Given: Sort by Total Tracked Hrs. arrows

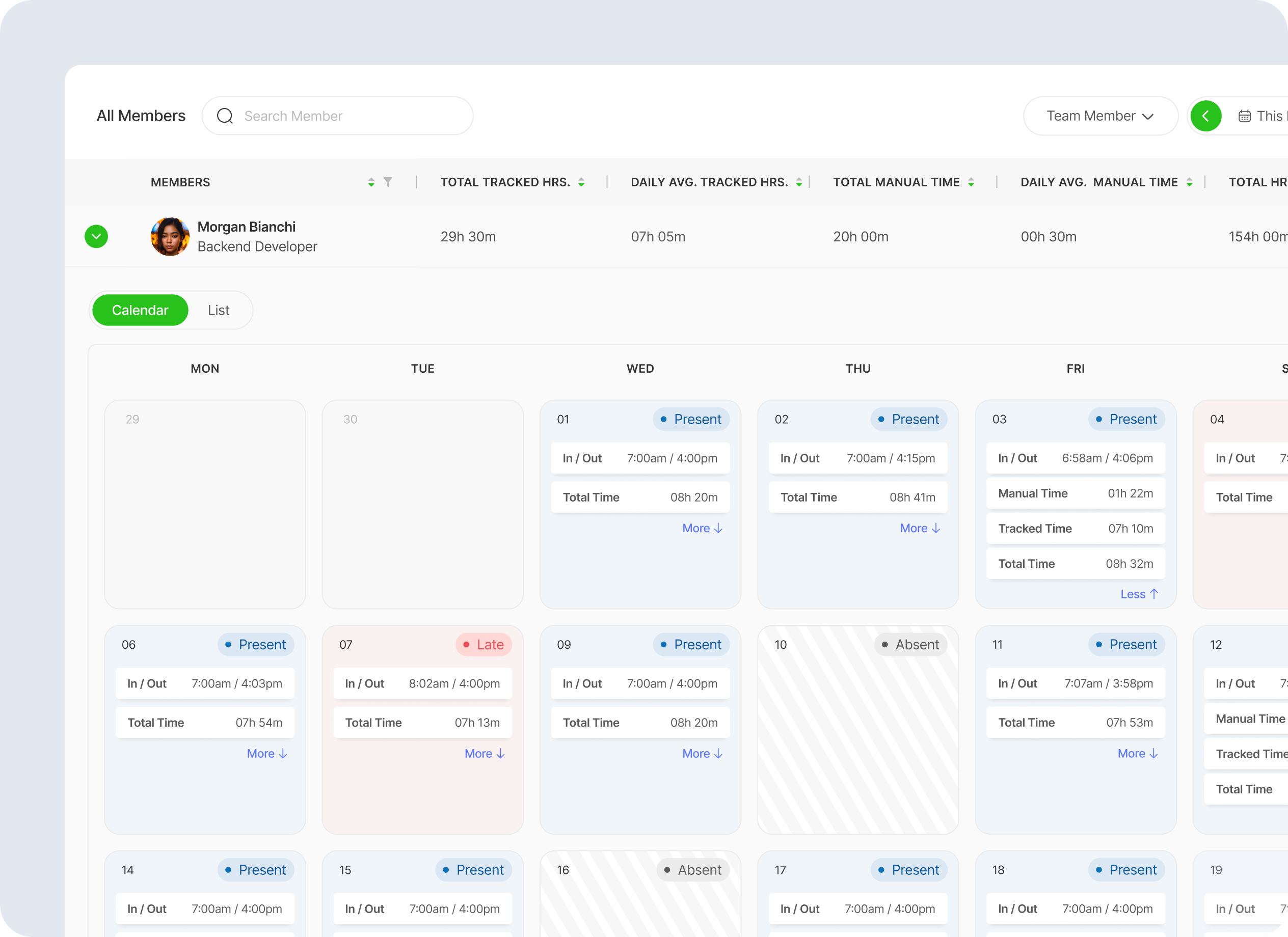Looking at the screenshot, I should point(581,182).
